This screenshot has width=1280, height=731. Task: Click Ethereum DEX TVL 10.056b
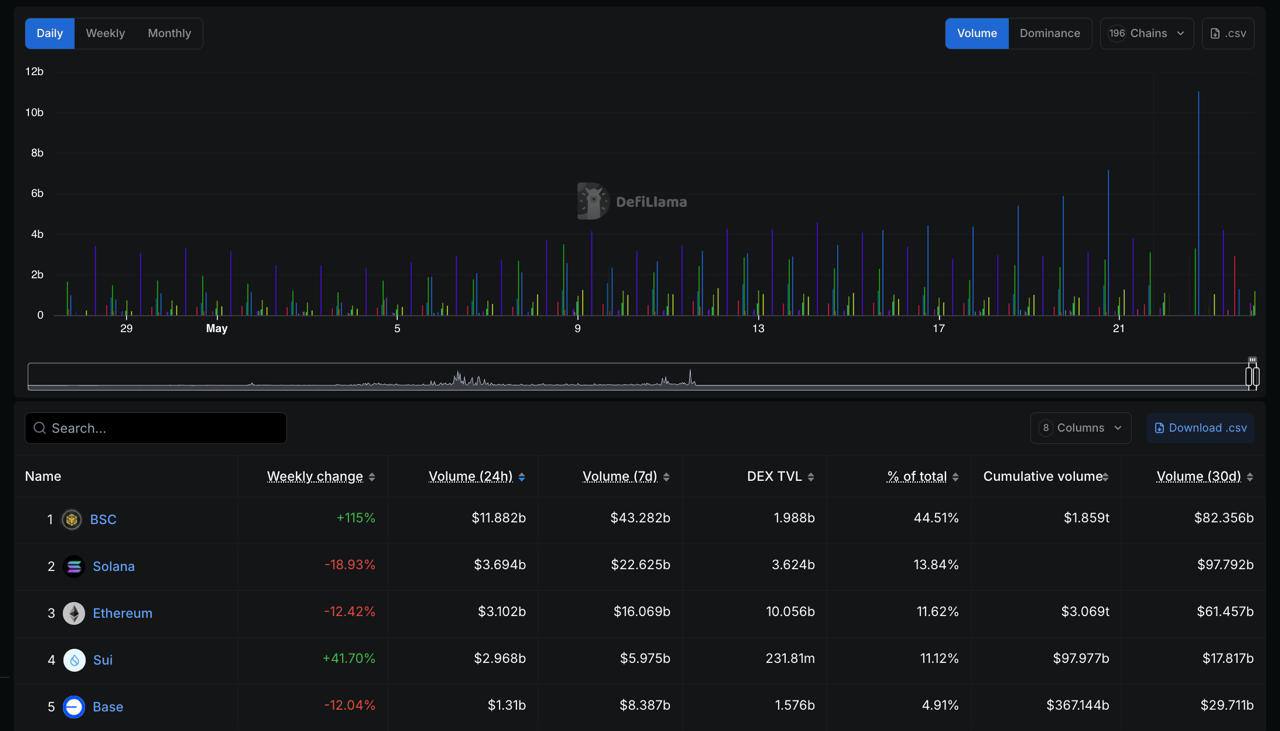pos(790,612)
